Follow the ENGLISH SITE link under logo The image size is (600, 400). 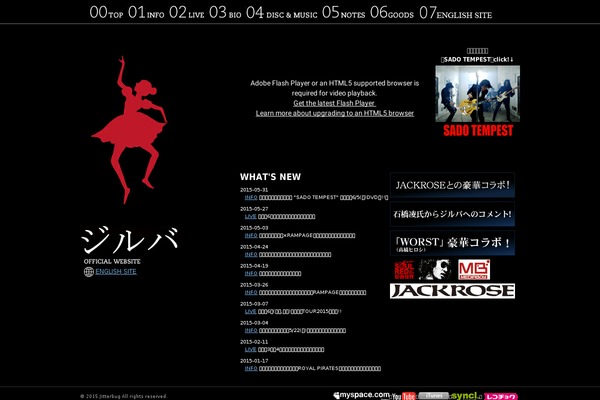(x=116, y=271)
